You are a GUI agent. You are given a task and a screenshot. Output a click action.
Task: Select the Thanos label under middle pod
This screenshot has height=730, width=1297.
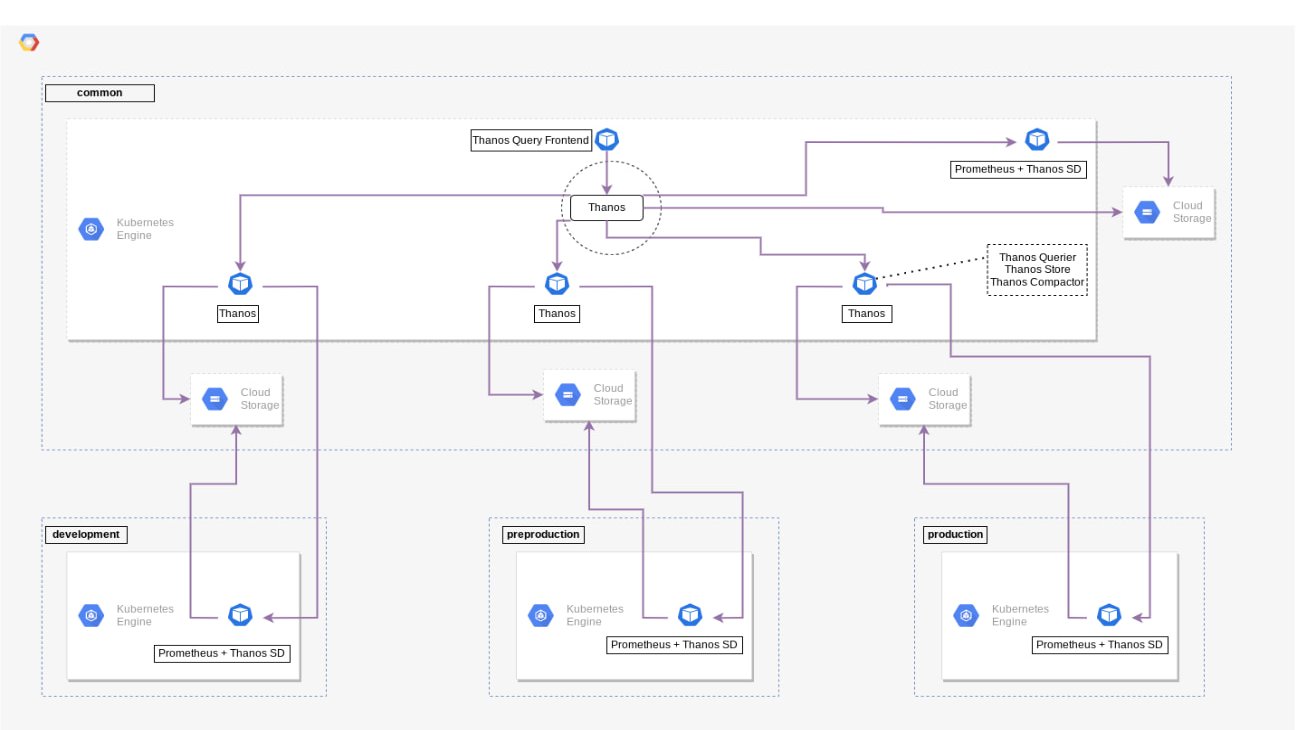[x=557, y=313]
